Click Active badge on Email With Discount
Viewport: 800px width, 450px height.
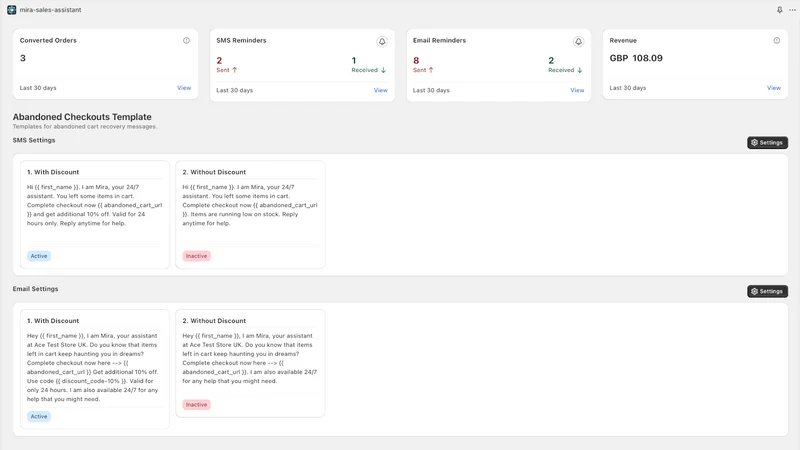[39, 416]
